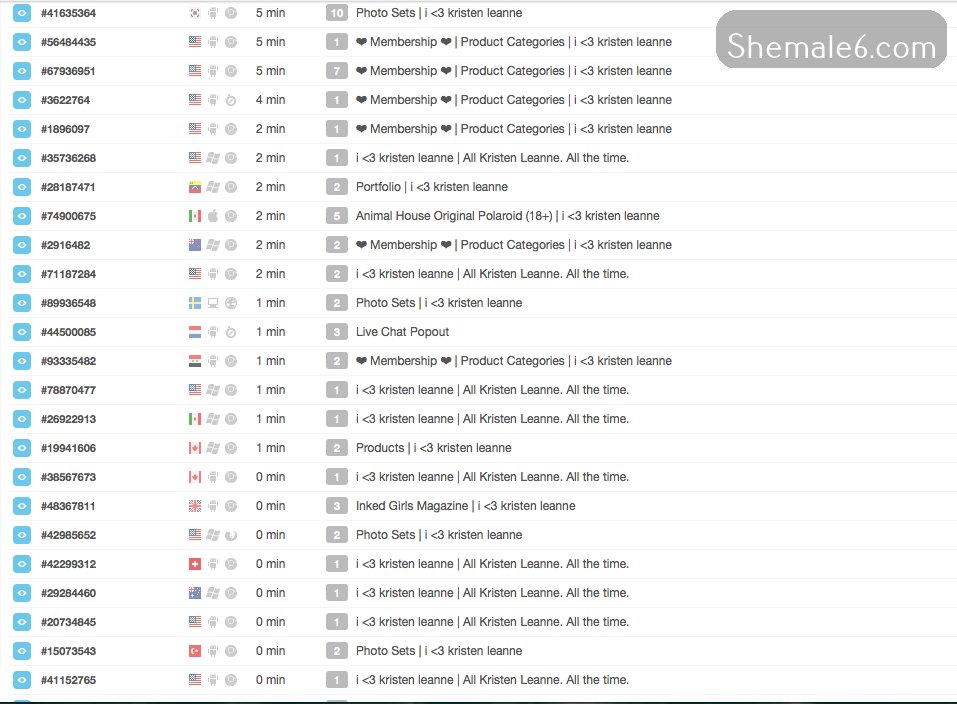Click the page count badge 7 for #67936951

click(337, 71)
